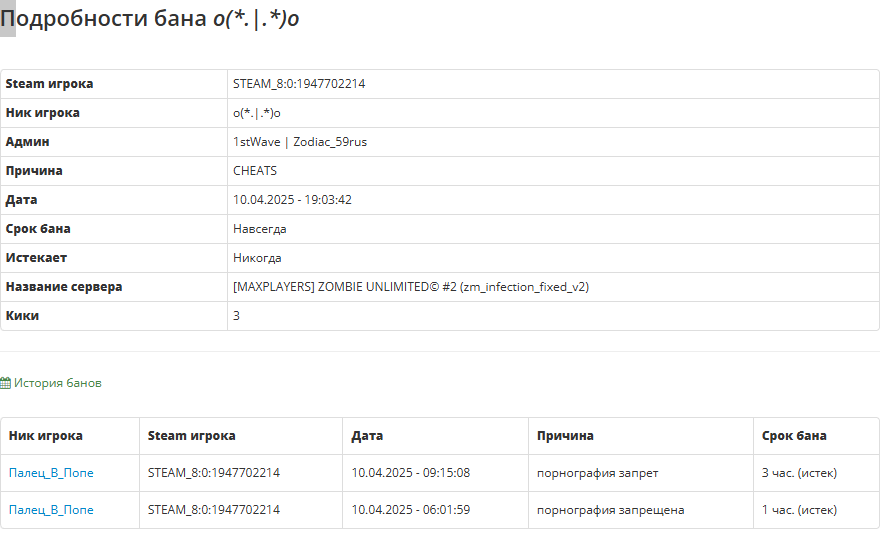Click the Причина column header in history
This screenshot has height=534, width=883.
point(565,436)
